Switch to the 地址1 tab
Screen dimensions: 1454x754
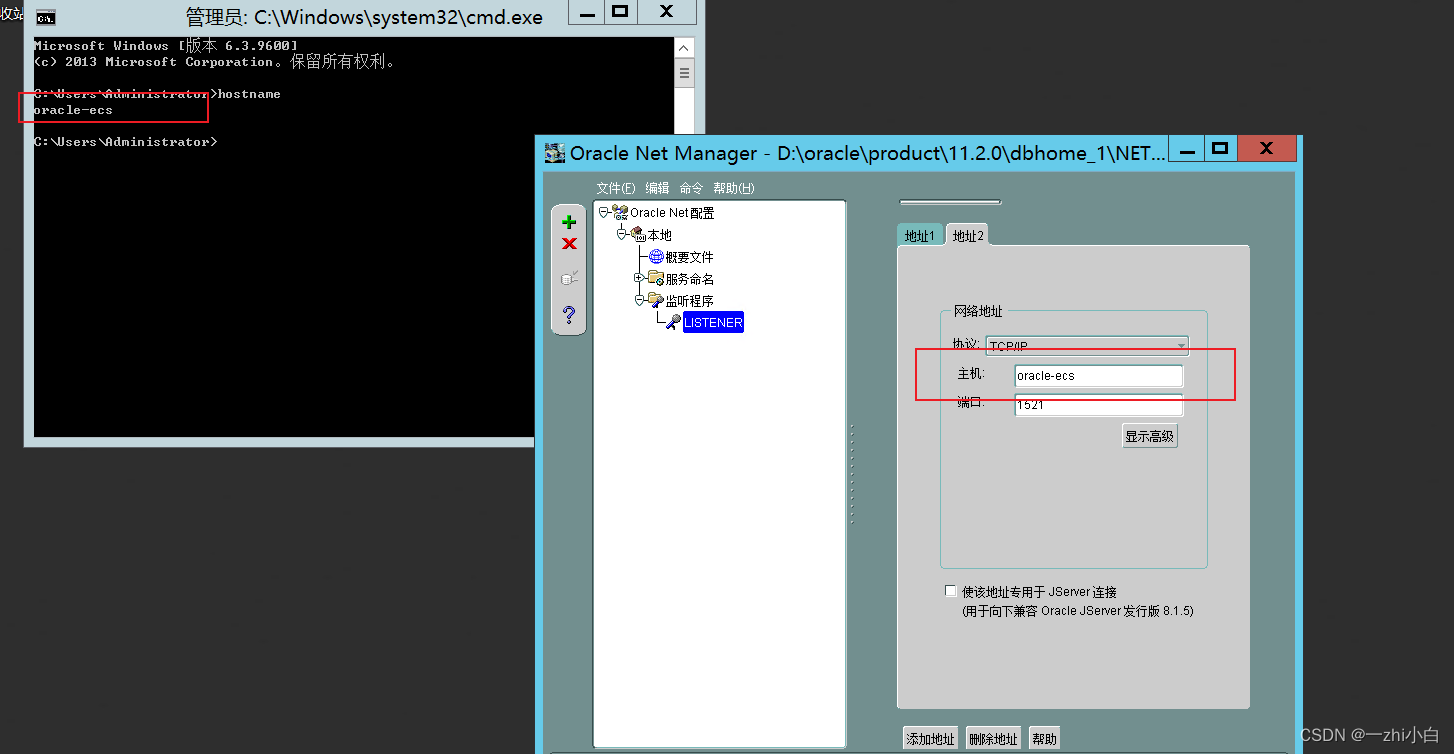point(920,235)
